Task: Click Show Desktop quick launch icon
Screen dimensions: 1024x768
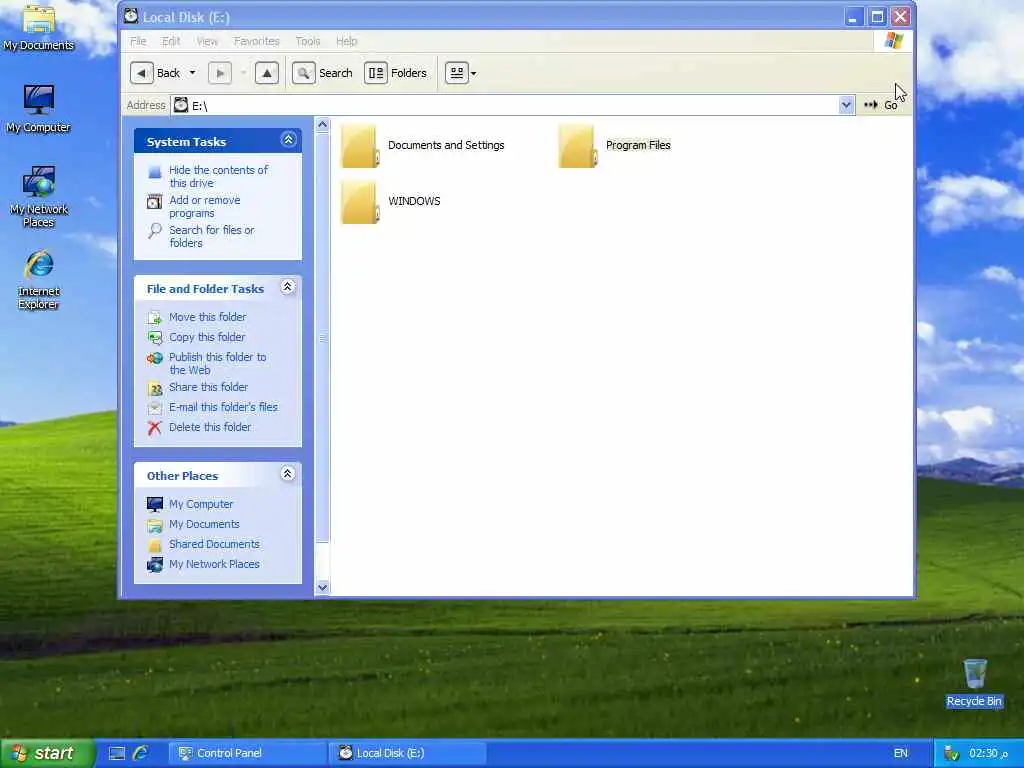Action: pos(117,753)
